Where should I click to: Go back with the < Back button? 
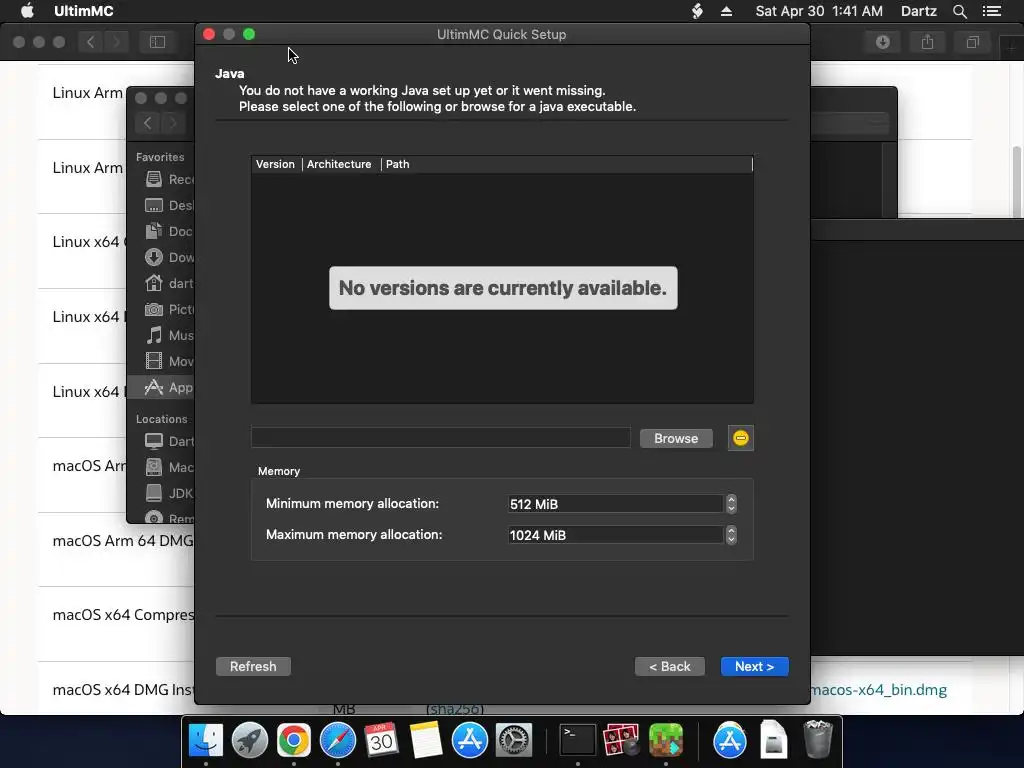coord(669,666)
